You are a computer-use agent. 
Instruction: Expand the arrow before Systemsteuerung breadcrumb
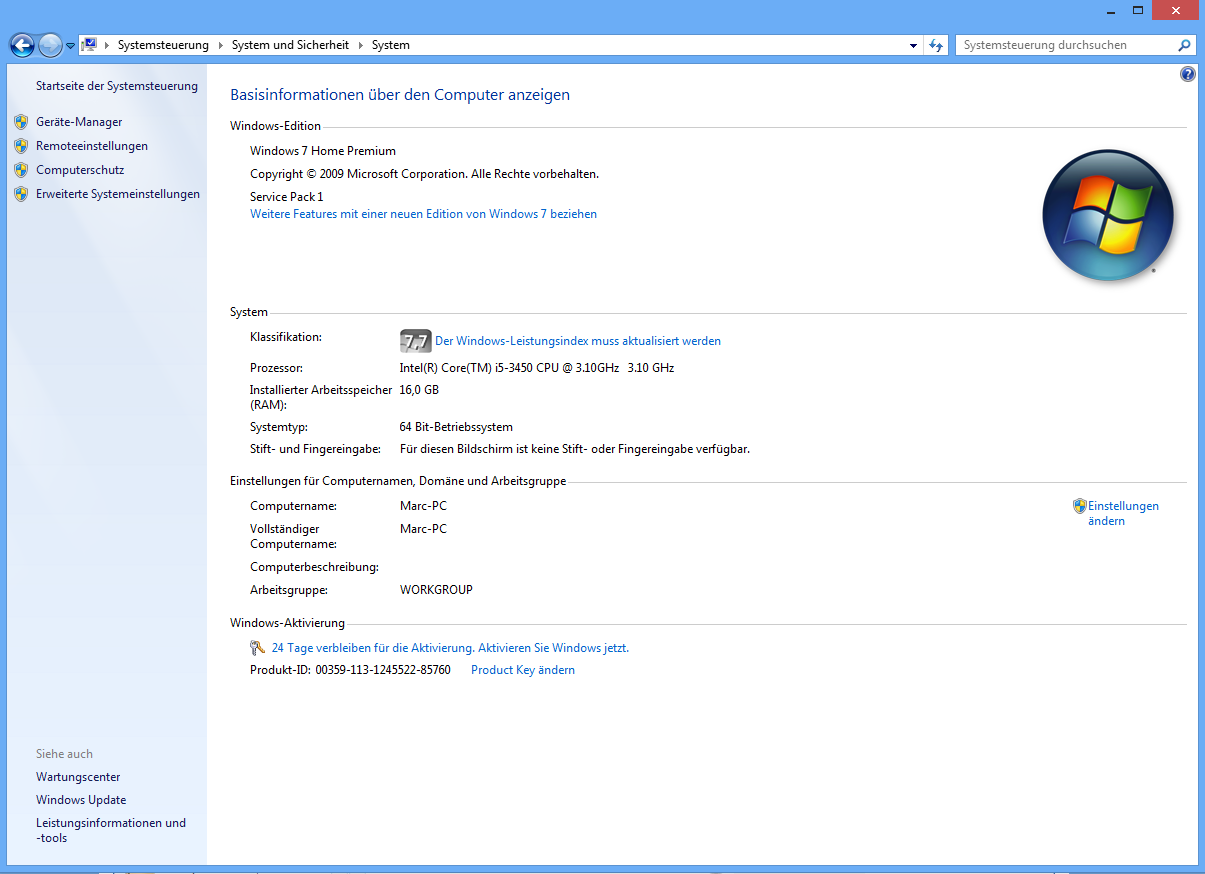pos(106,45)
